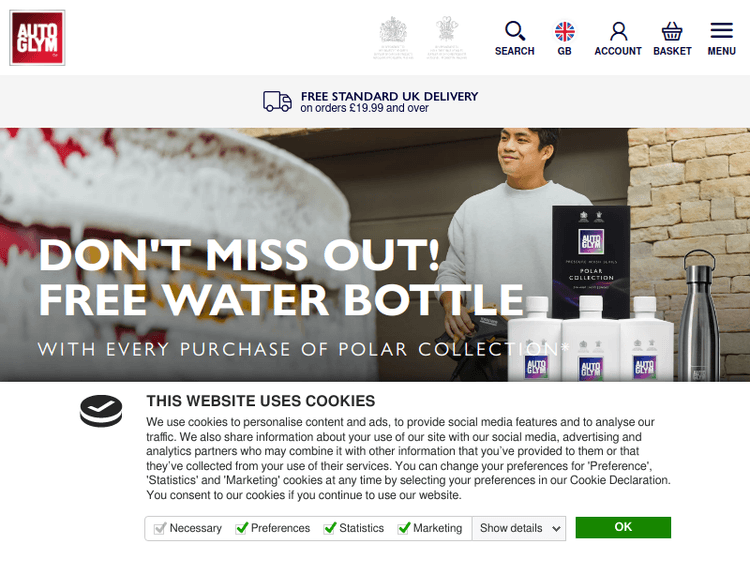Screen dimensions: 750x563
Task: Open search with the magnifier icon
Action: (x=514, y=32)
